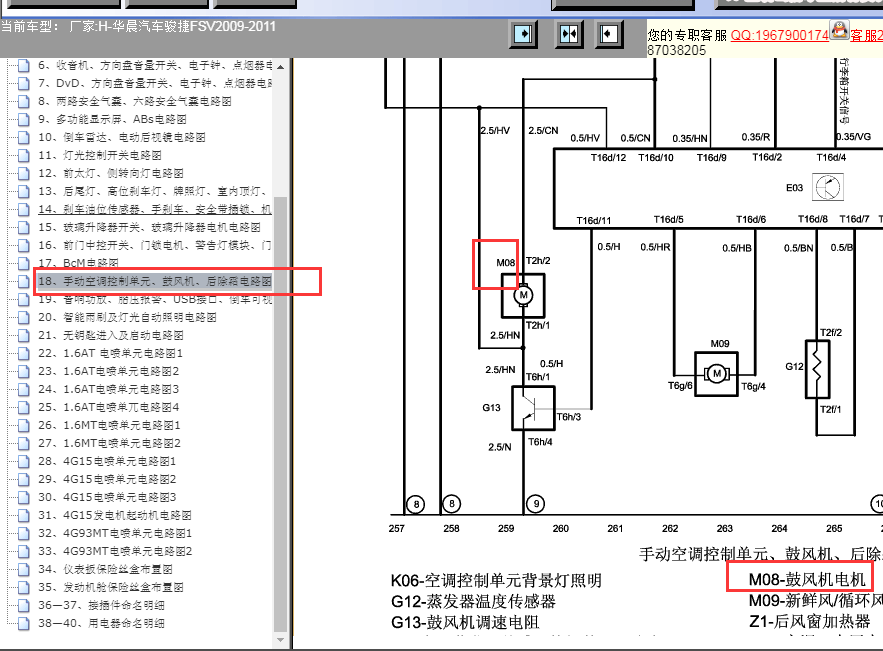Click the tree scrollbar up arrow

pyautogui.click(x=280, y=66)
